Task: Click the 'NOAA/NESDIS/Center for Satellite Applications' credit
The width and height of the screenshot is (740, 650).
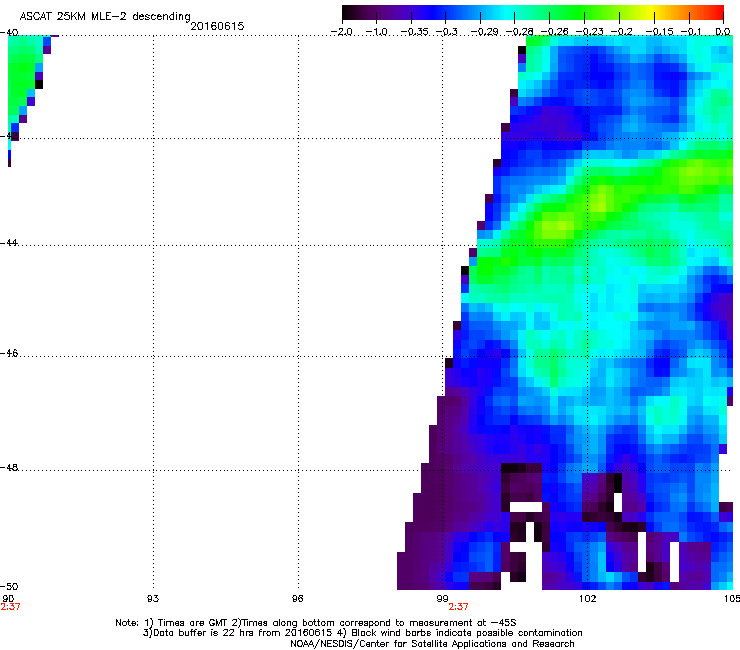Action: (x=432, y=644)
